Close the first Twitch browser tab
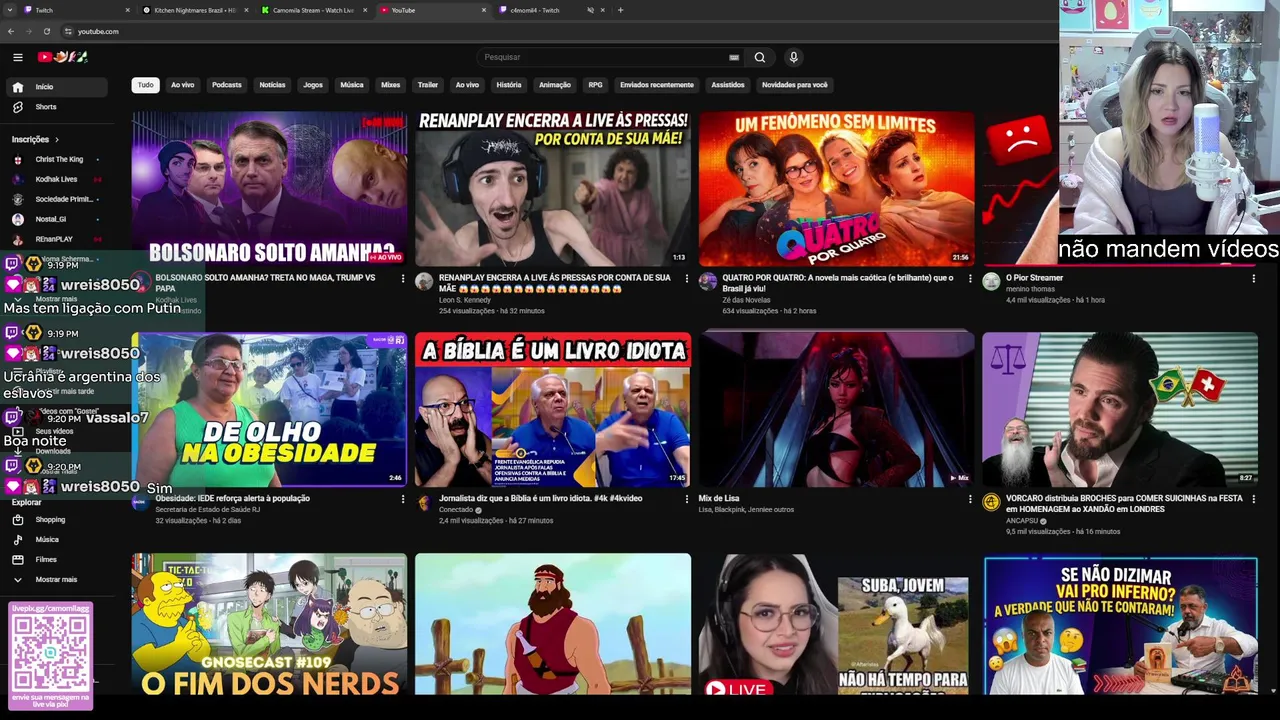The width and height of the screenshot is (1280, 720). (x=128, y=10)
